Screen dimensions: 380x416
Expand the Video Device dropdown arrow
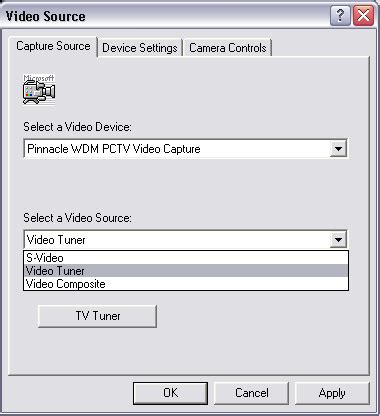338,149
